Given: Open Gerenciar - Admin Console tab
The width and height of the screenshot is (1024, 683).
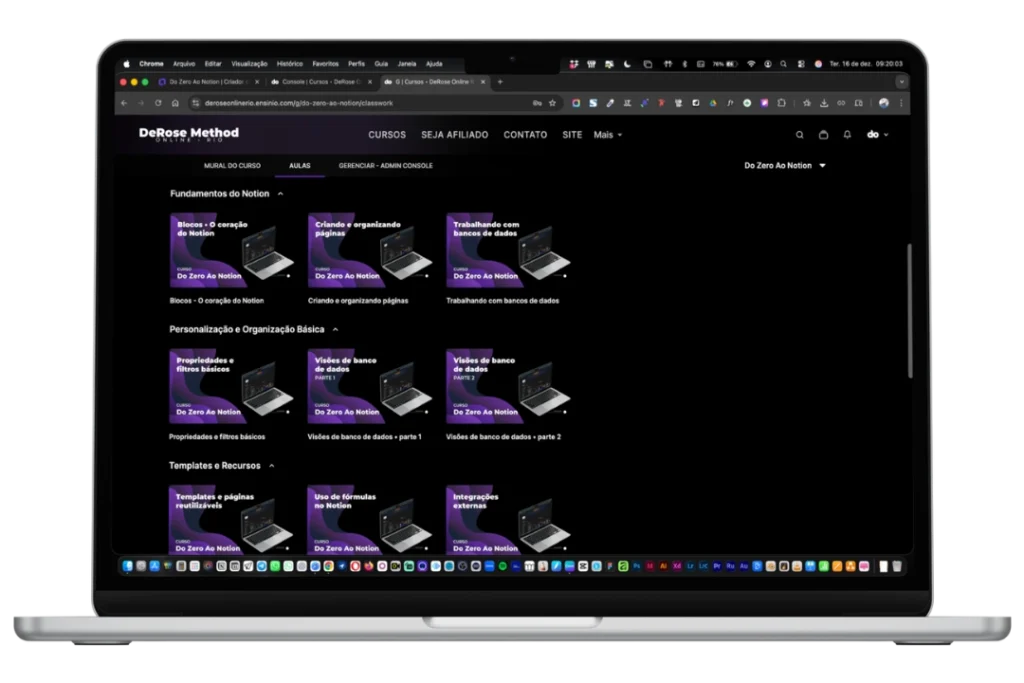Looking at the screenshot, I should pos(385,166).
